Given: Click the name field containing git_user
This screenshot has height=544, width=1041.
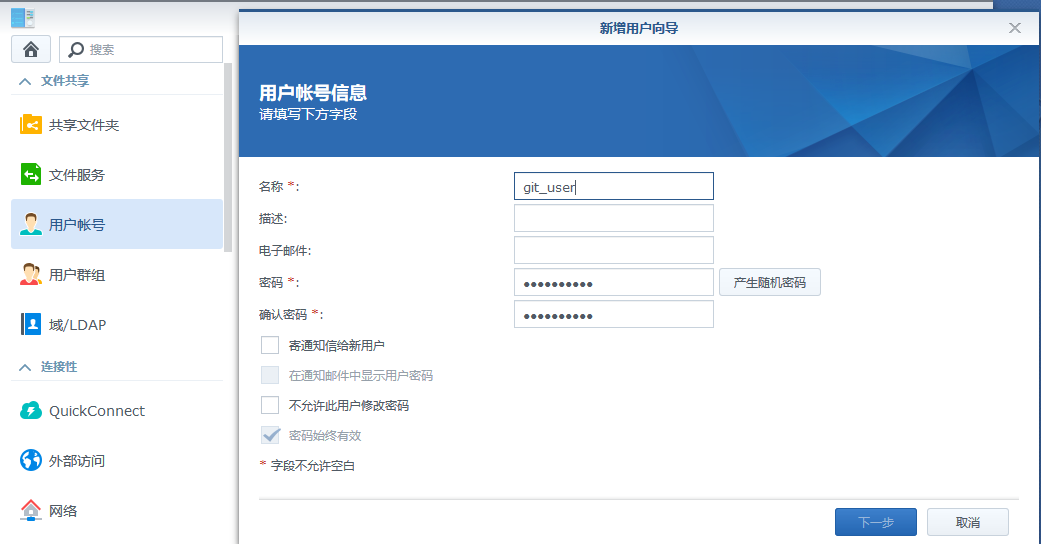Looking at the screenshot, I should [613, 186].
